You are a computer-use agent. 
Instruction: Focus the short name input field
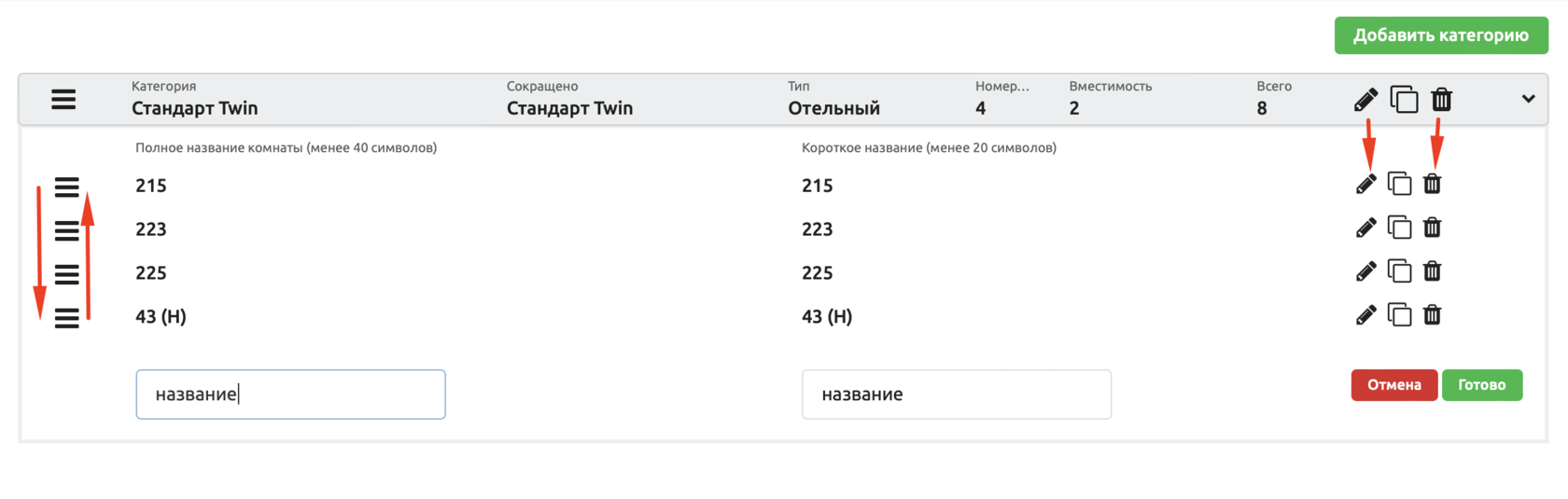pos(957,395)
